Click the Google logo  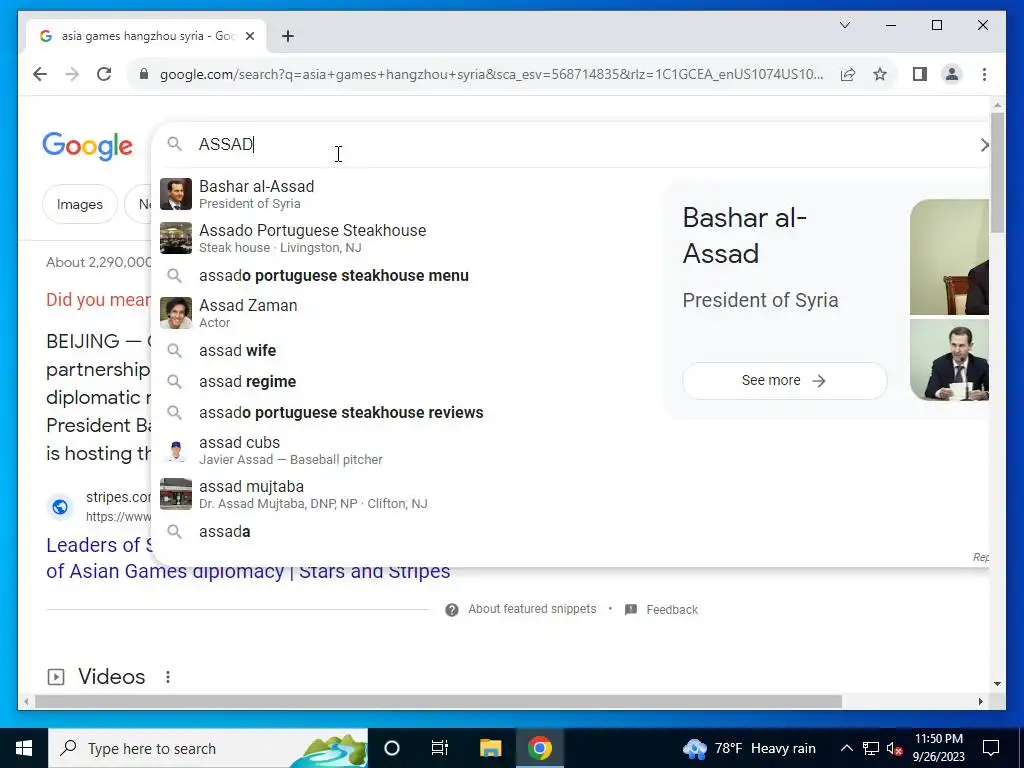(x=88, y=146)
